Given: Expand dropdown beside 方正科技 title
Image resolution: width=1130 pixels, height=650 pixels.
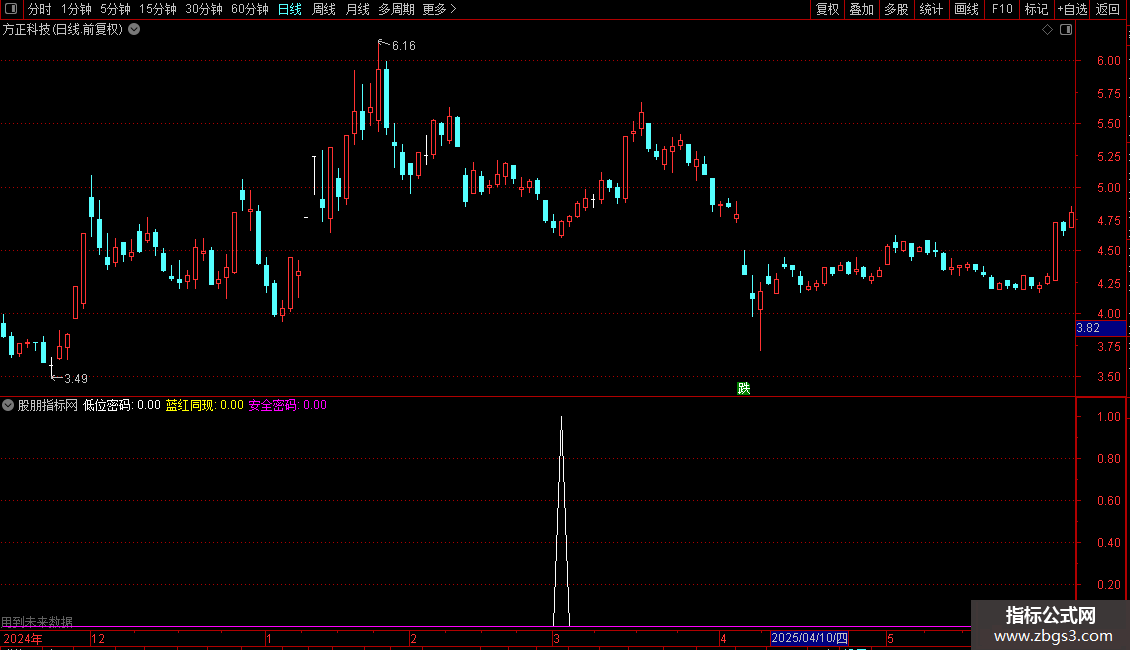Looking at the screenshot, I should click(x=134, y=29).
